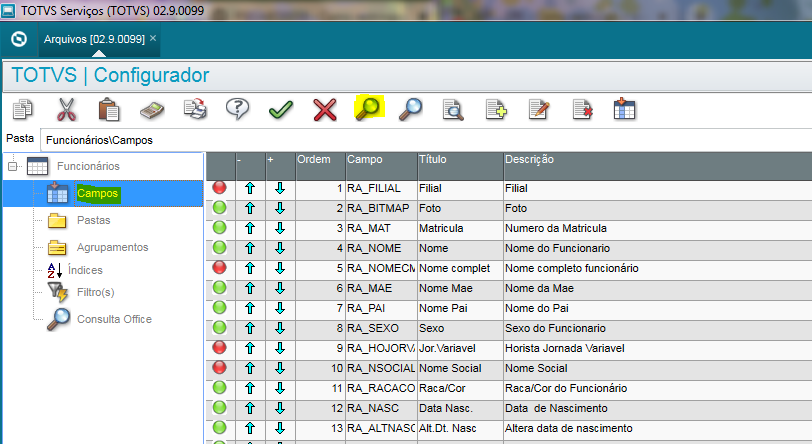Switch to Arquivos [02.9.0099] tab
The image size is (812, 444).
tap(94, 39)
